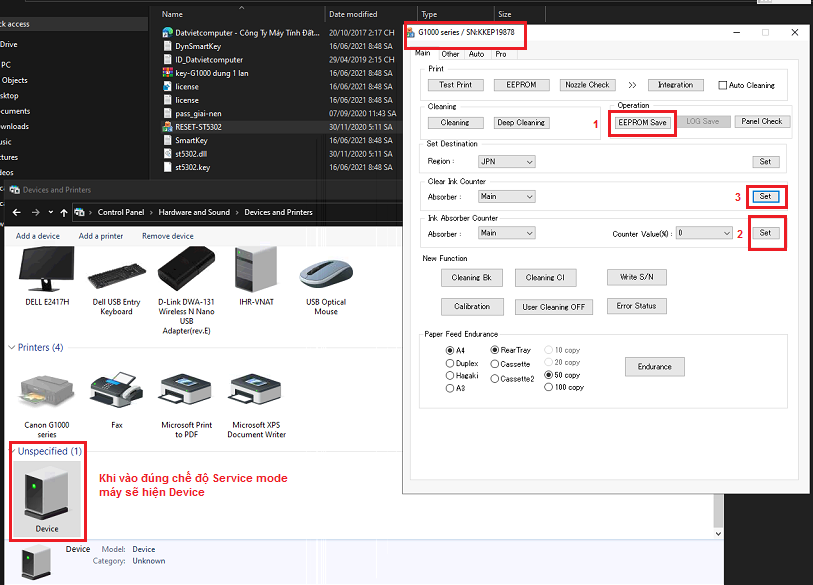This screenshot has width=813, height=585.
Task: Open the Ink Absorber Counter Absorber dropdown
Action: 507,233
